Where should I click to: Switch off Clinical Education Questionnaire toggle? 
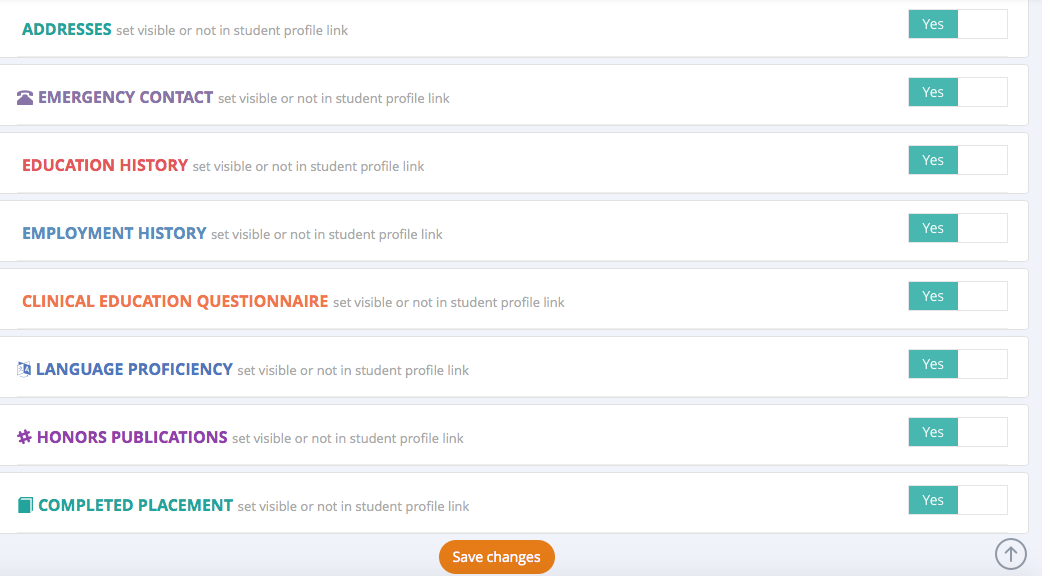point(957,296)
